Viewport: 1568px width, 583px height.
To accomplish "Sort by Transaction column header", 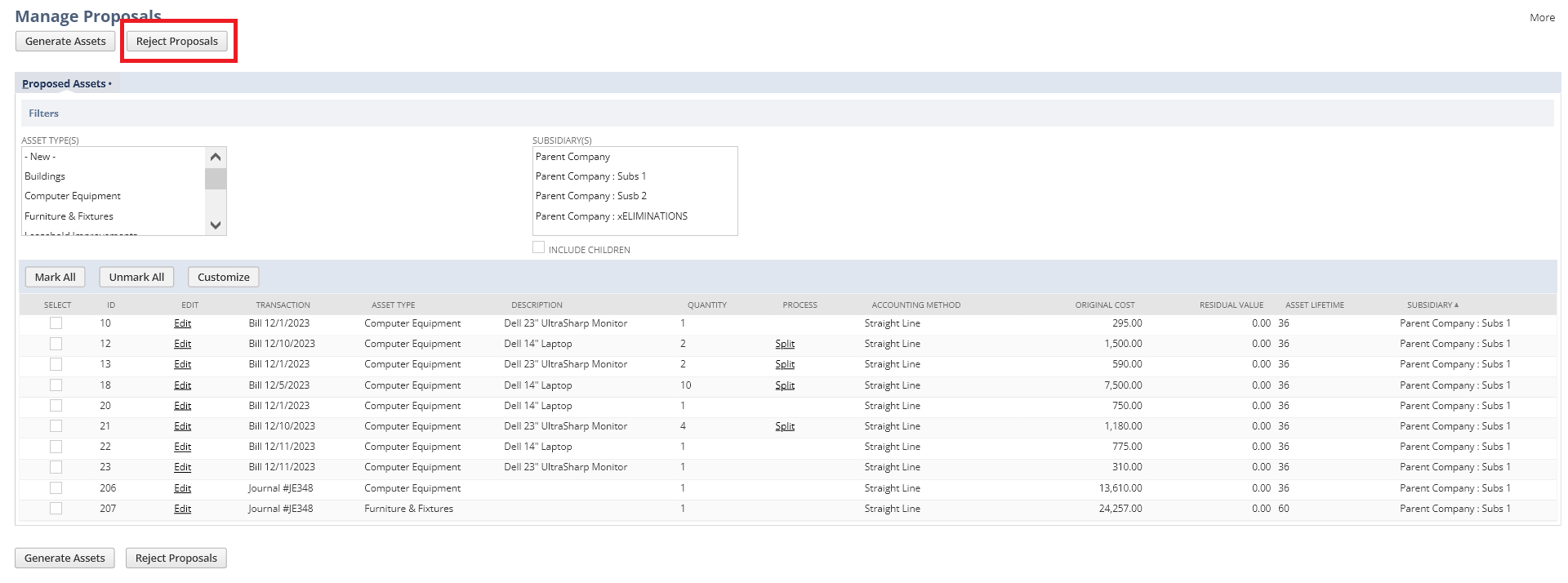I will [283, 305].
